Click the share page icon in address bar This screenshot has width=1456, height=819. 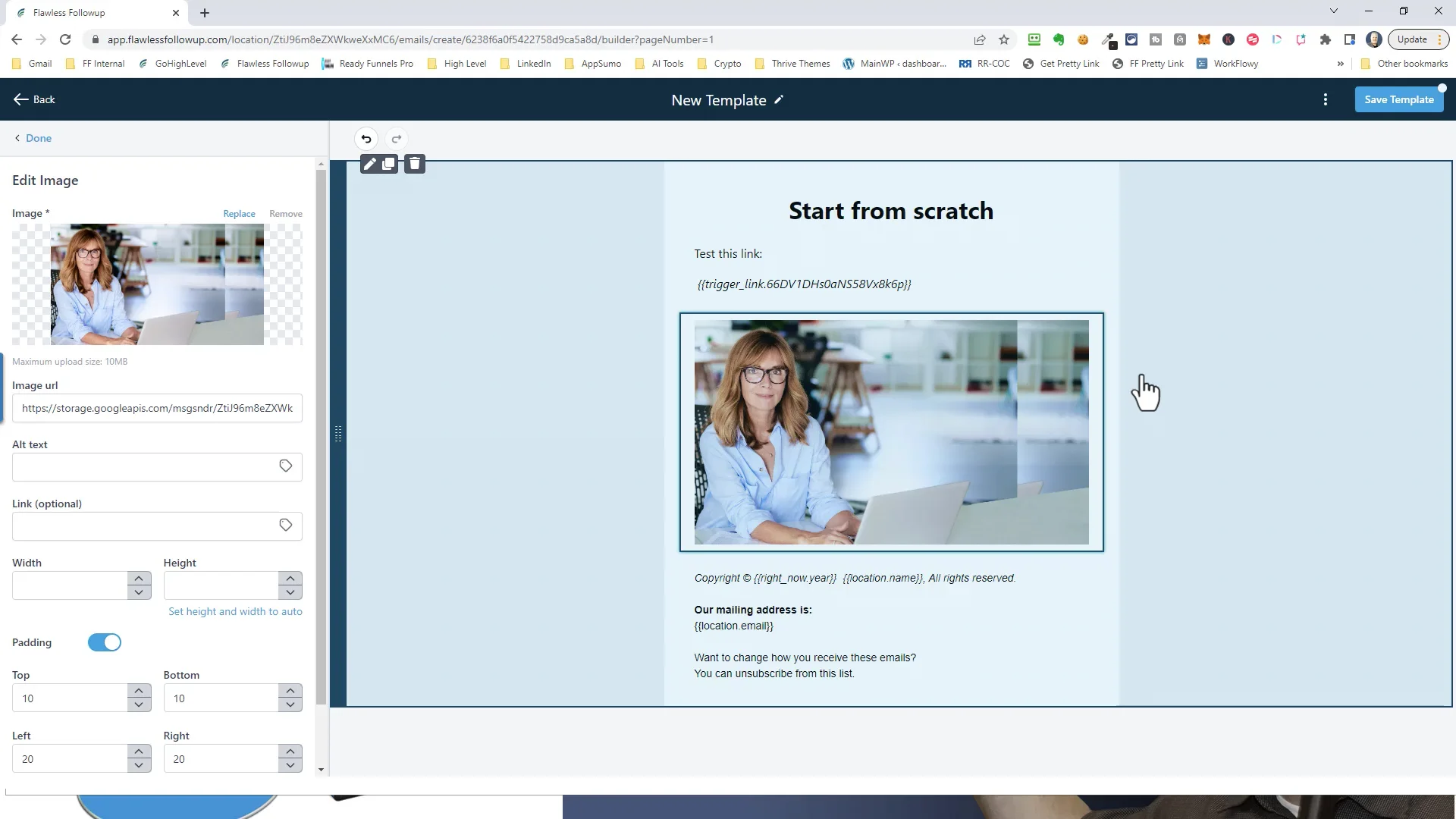coord(980,39)
